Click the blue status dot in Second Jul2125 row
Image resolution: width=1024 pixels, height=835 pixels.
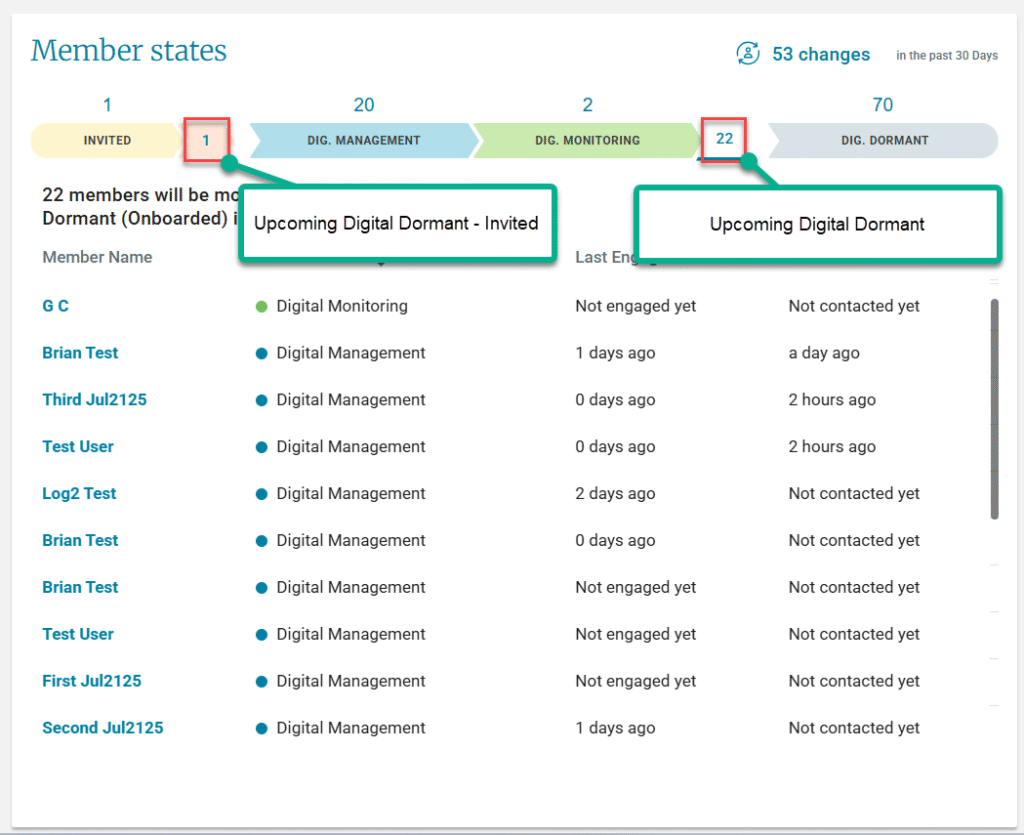point(262,728)
